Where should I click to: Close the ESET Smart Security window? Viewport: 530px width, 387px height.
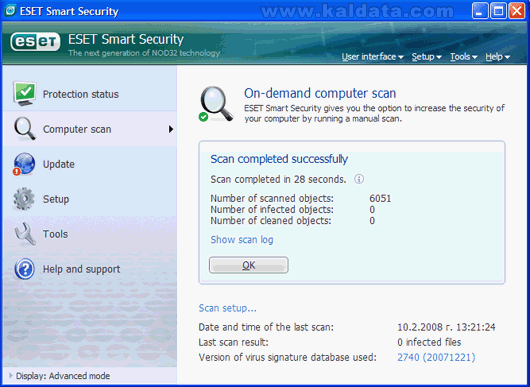pyautogui.click(x=517, y=11)
